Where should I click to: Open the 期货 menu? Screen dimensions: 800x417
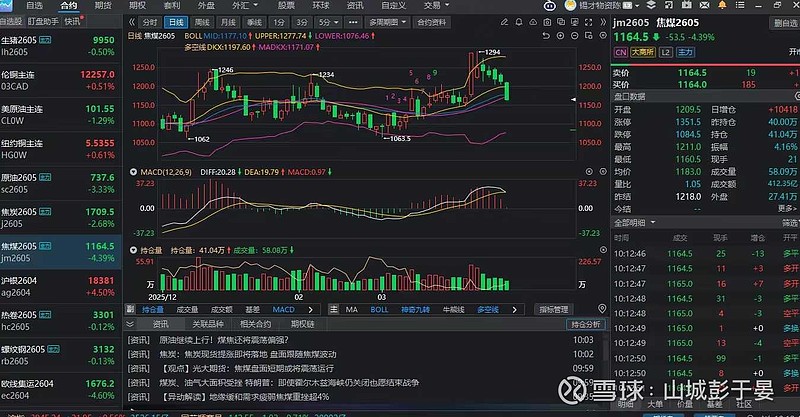pos(104,5)
